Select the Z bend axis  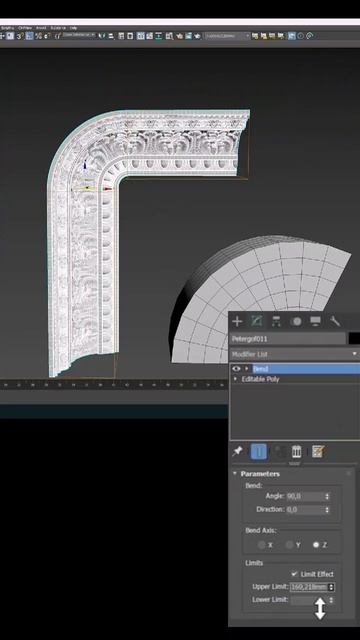click(316, 545)
